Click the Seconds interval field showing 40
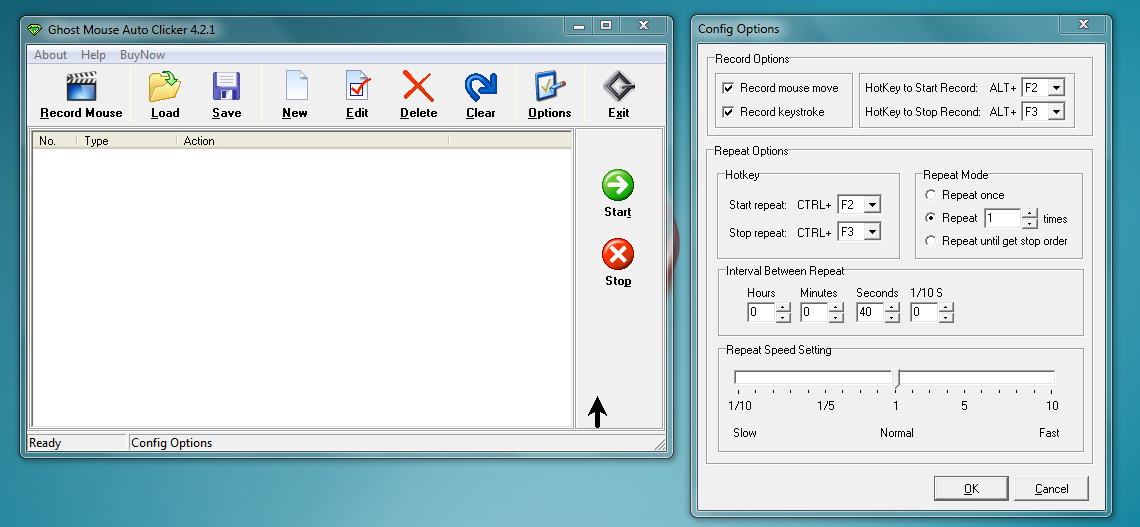 click(870, 313)
